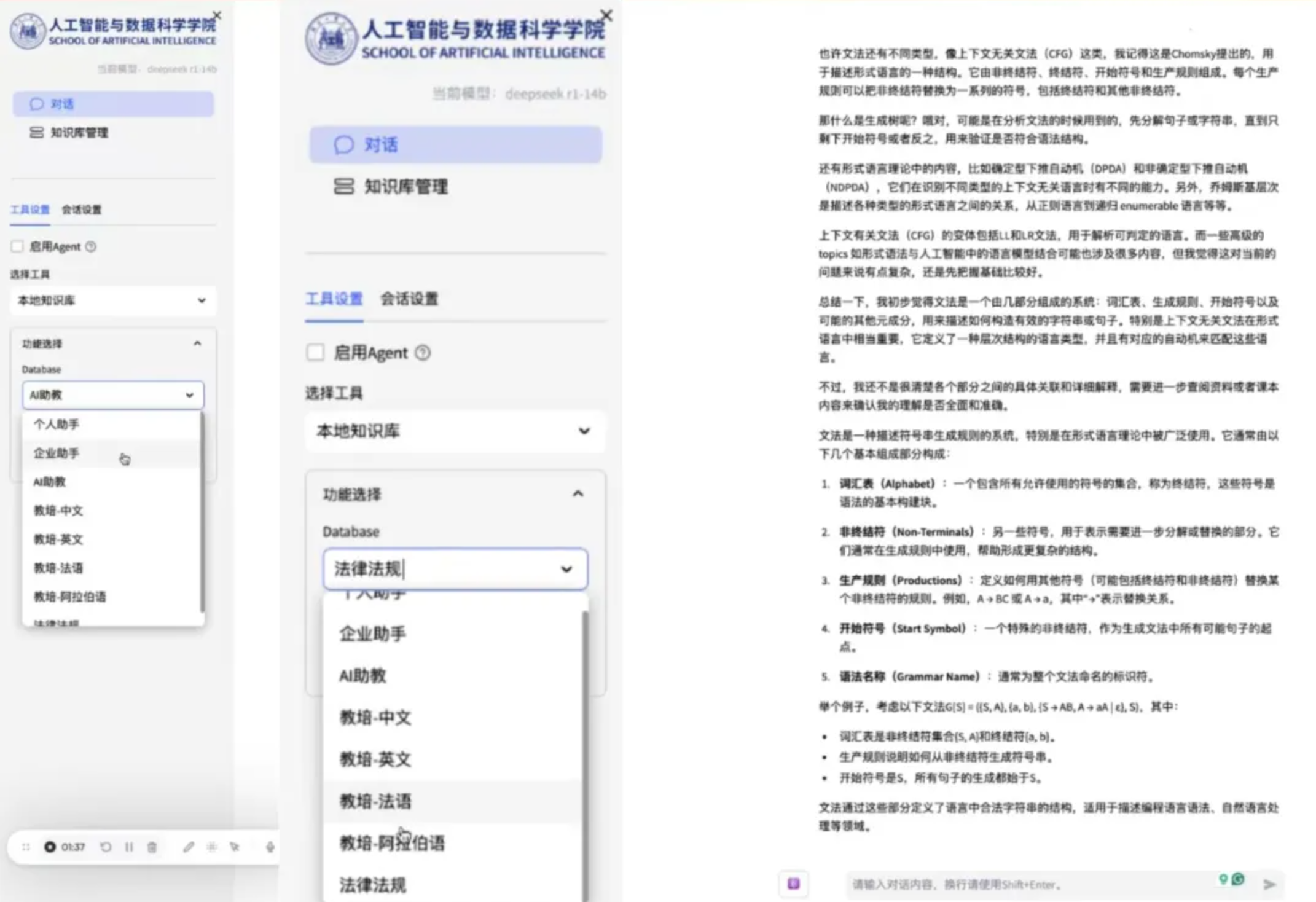The image size is (1316, 902).
Task: Open 本地知识库 tool dropdown in enlarged center panel
Action: pyautogui.click(x=455, y=431)
